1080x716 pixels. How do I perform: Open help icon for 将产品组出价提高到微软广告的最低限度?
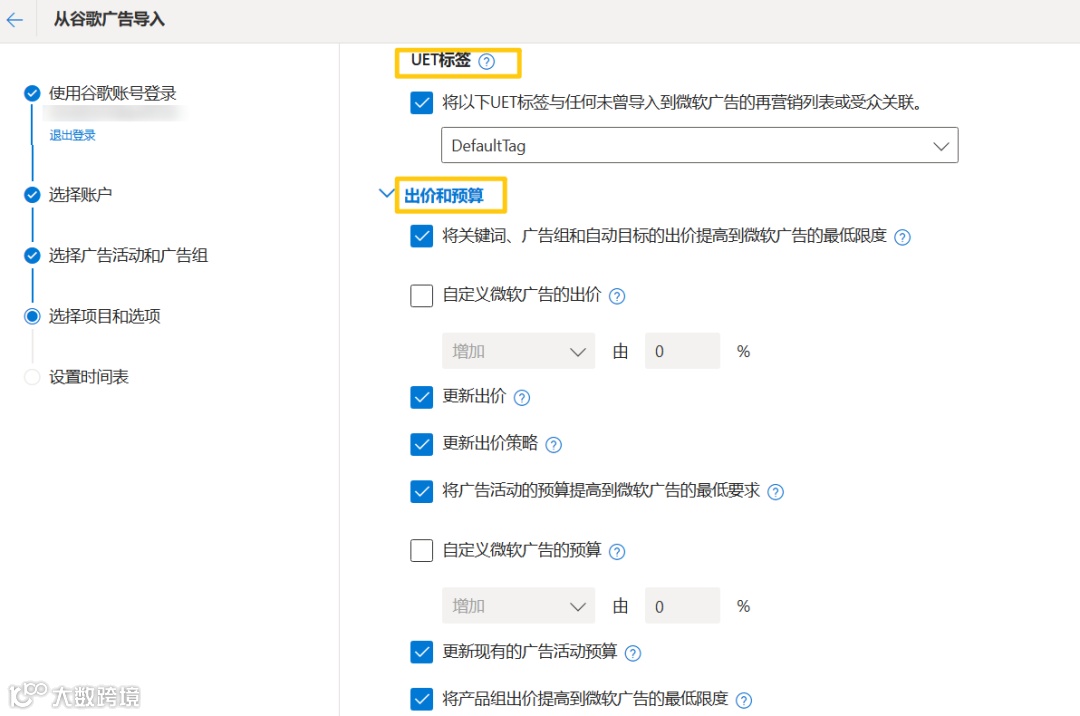click(744, 700)
